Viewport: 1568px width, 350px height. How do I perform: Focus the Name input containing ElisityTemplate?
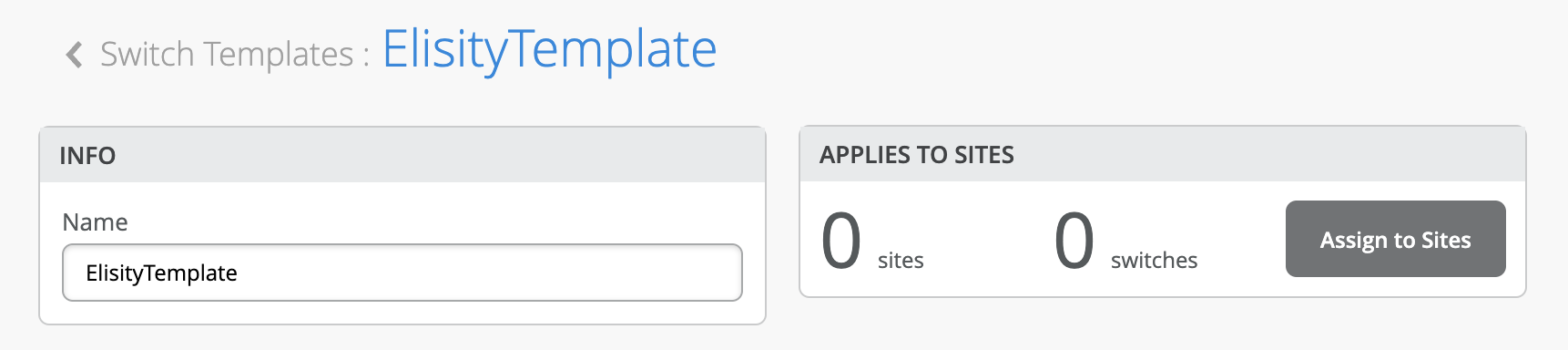[x=402, y=273]
